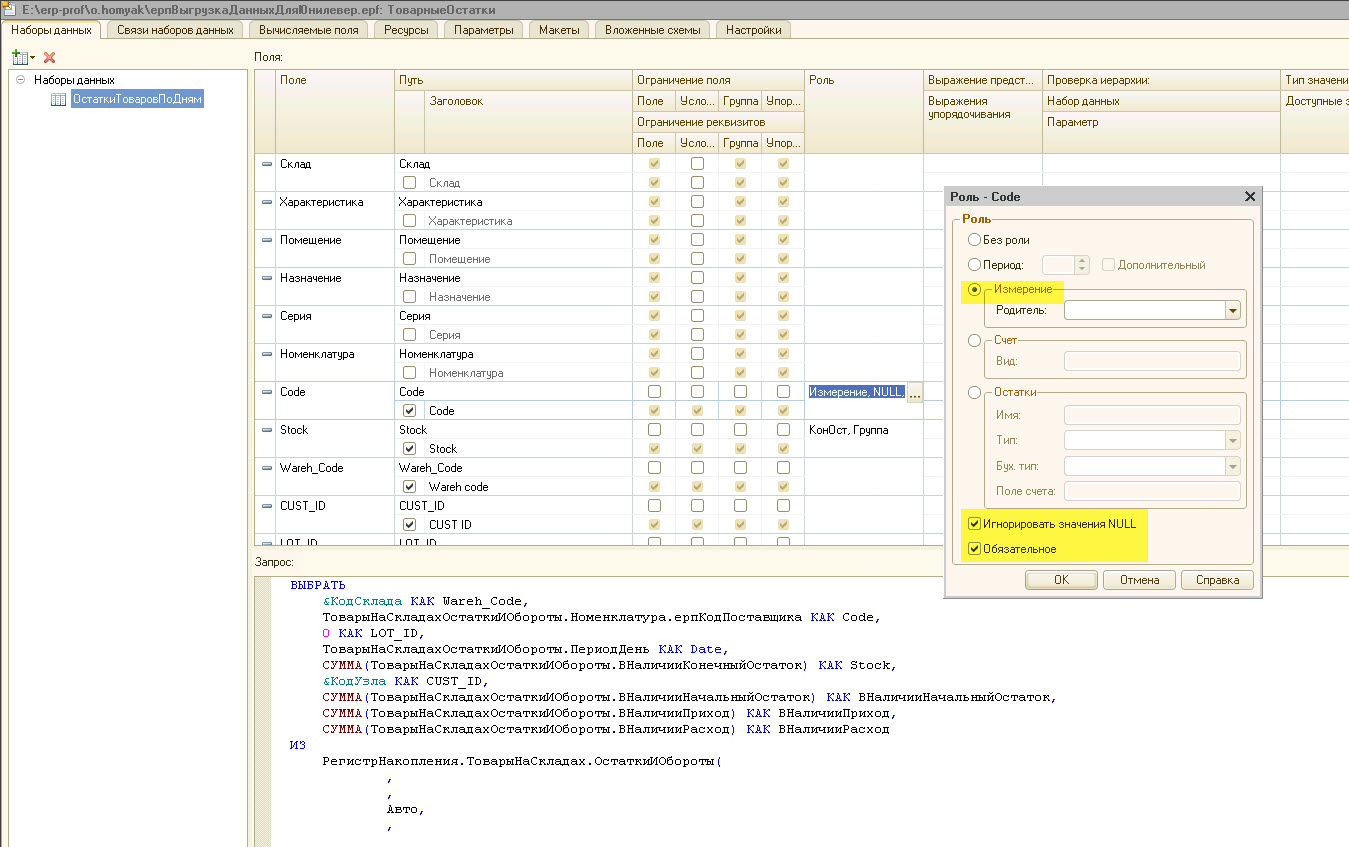
Task: Enable the Склад header checkbox
Action: click(410, 183)
